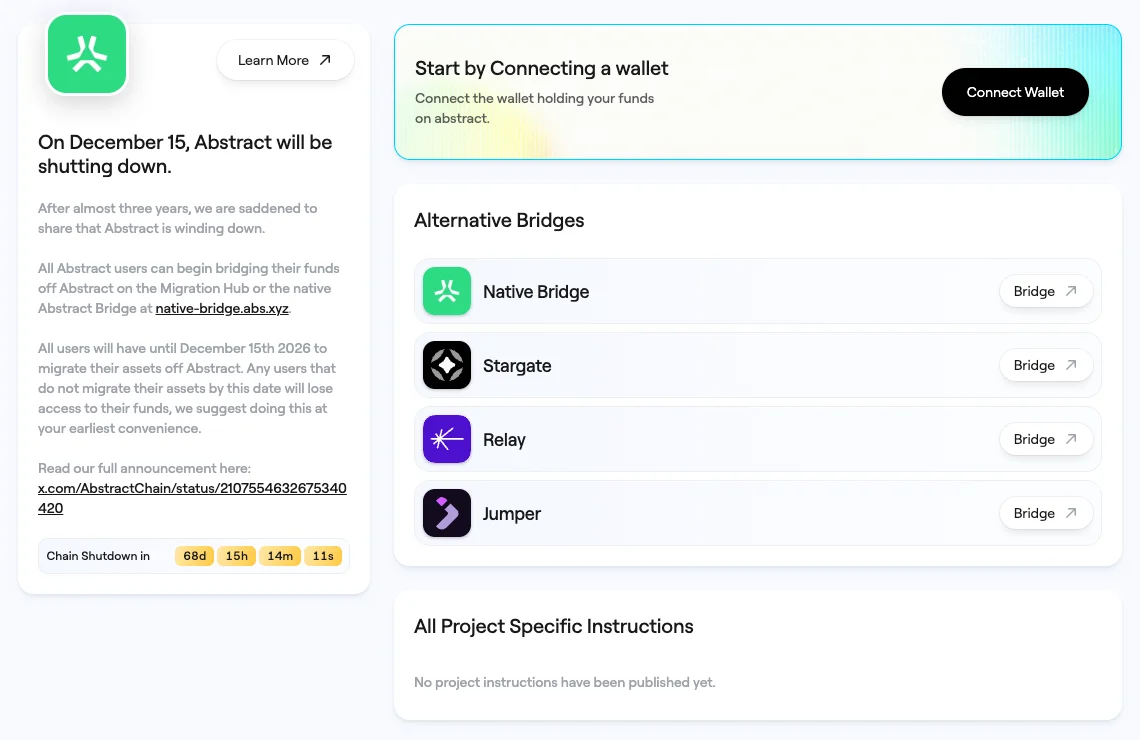Image resolution: width=1140 pixels, height=740 pixels.
Task: Launch the Relay Bridge button
Action: coord(1045,439)
